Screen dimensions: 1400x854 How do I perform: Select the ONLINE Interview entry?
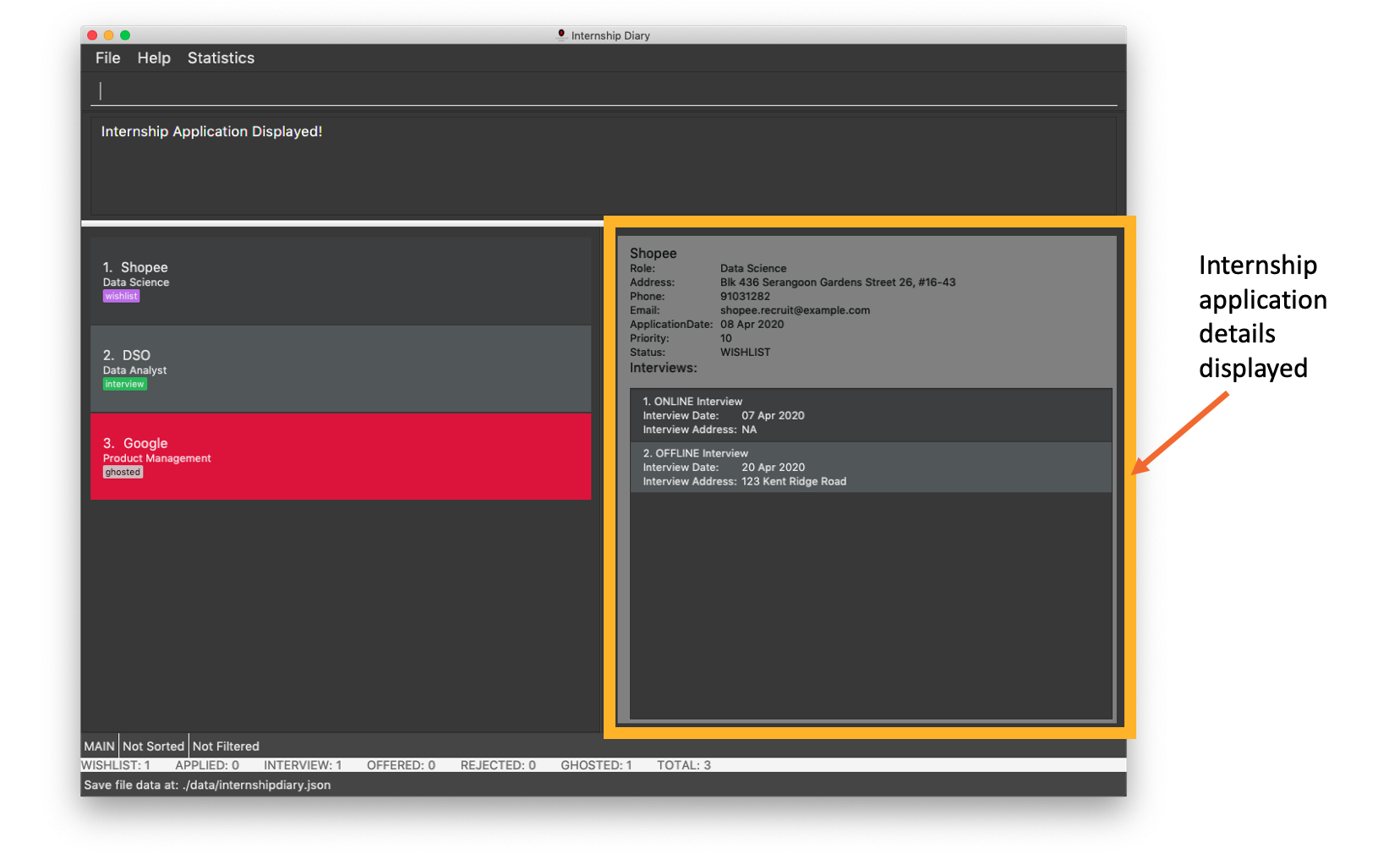[871, 415]
